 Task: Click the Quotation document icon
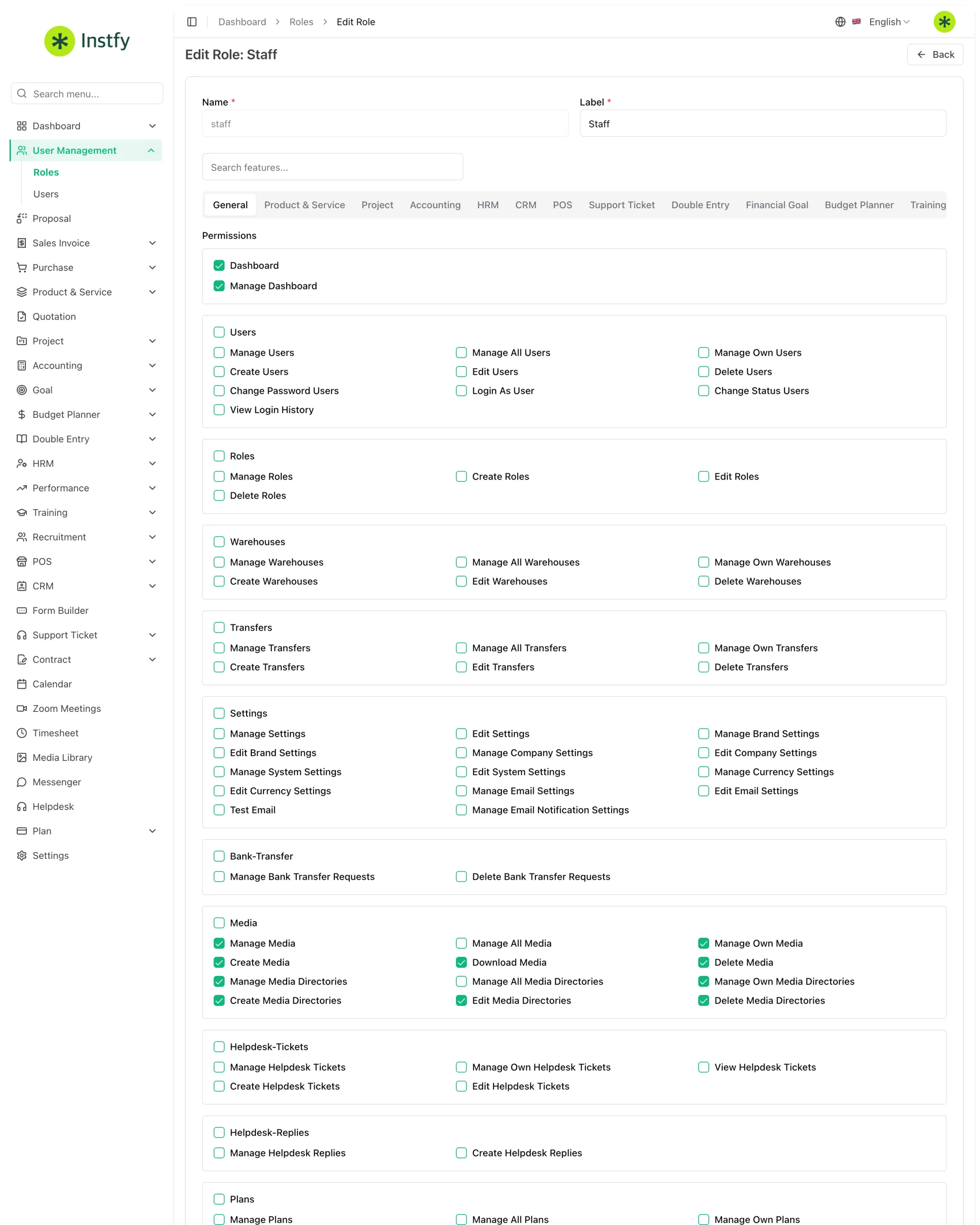pos(22,317)
